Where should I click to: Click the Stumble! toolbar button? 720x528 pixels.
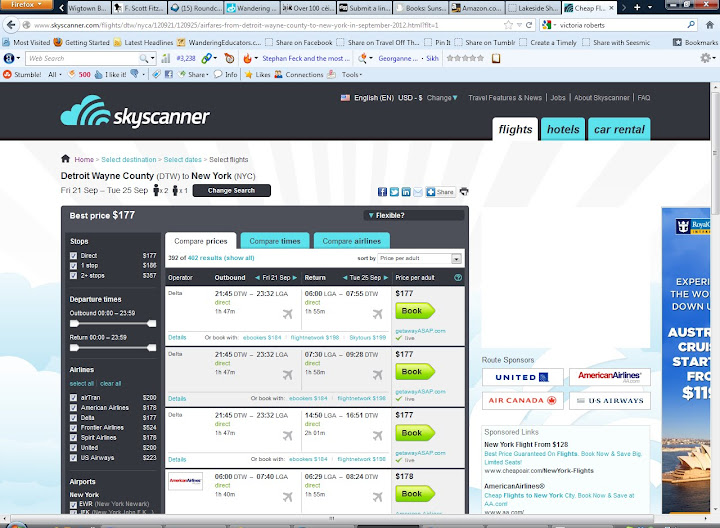pos(22,74)
